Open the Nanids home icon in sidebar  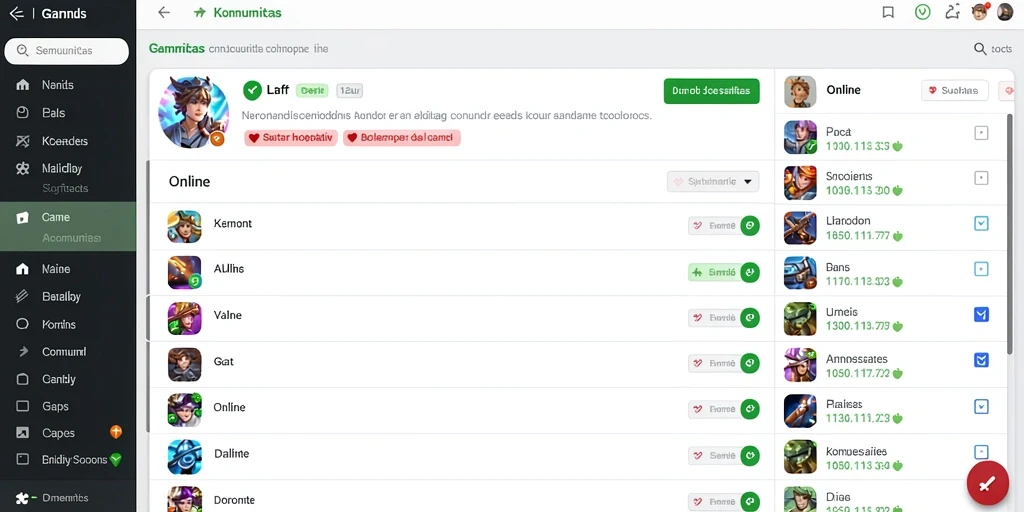(x=22, y=85)
